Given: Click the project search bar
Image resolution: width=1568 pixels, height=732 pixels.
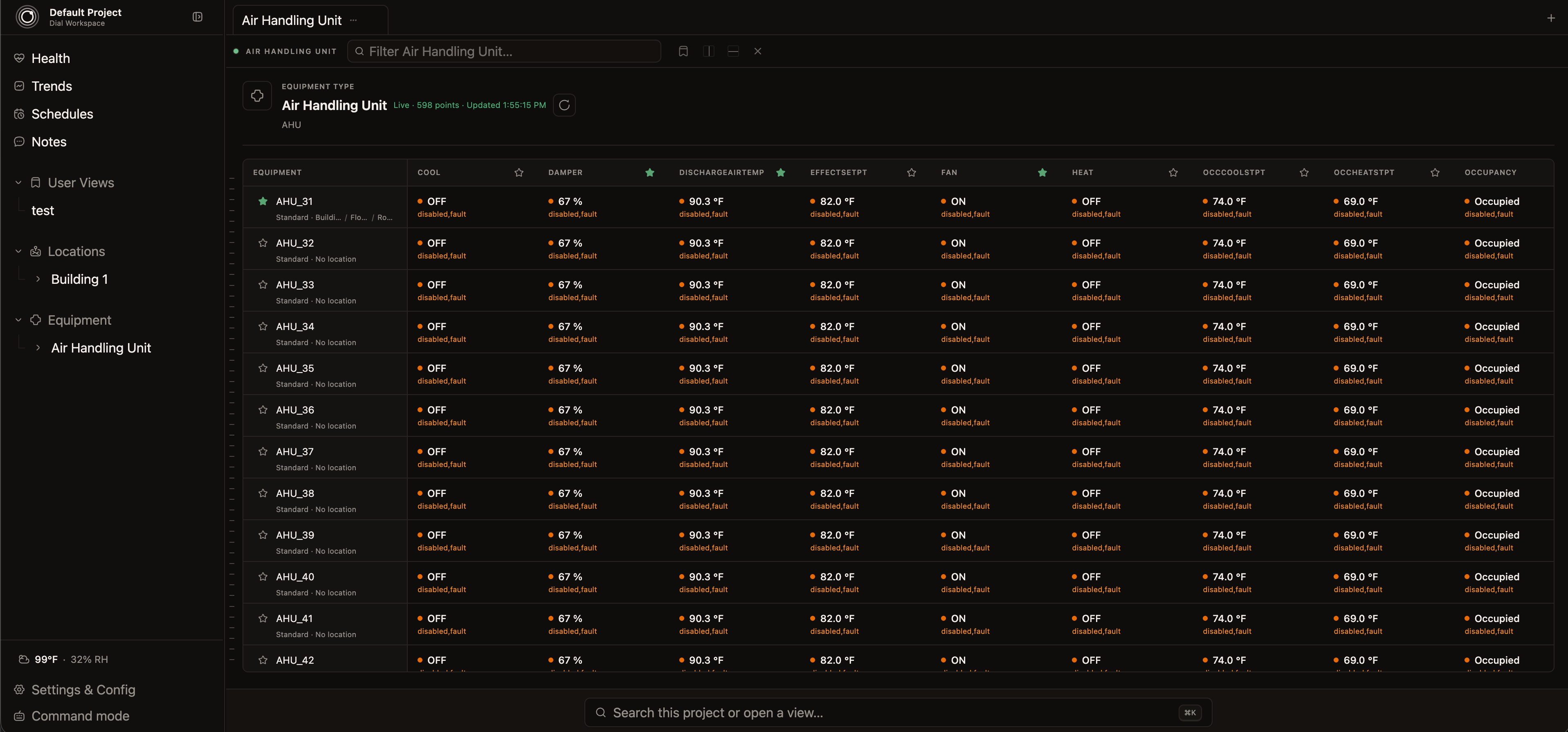Looking at the screenshot, I should (898, 712).
